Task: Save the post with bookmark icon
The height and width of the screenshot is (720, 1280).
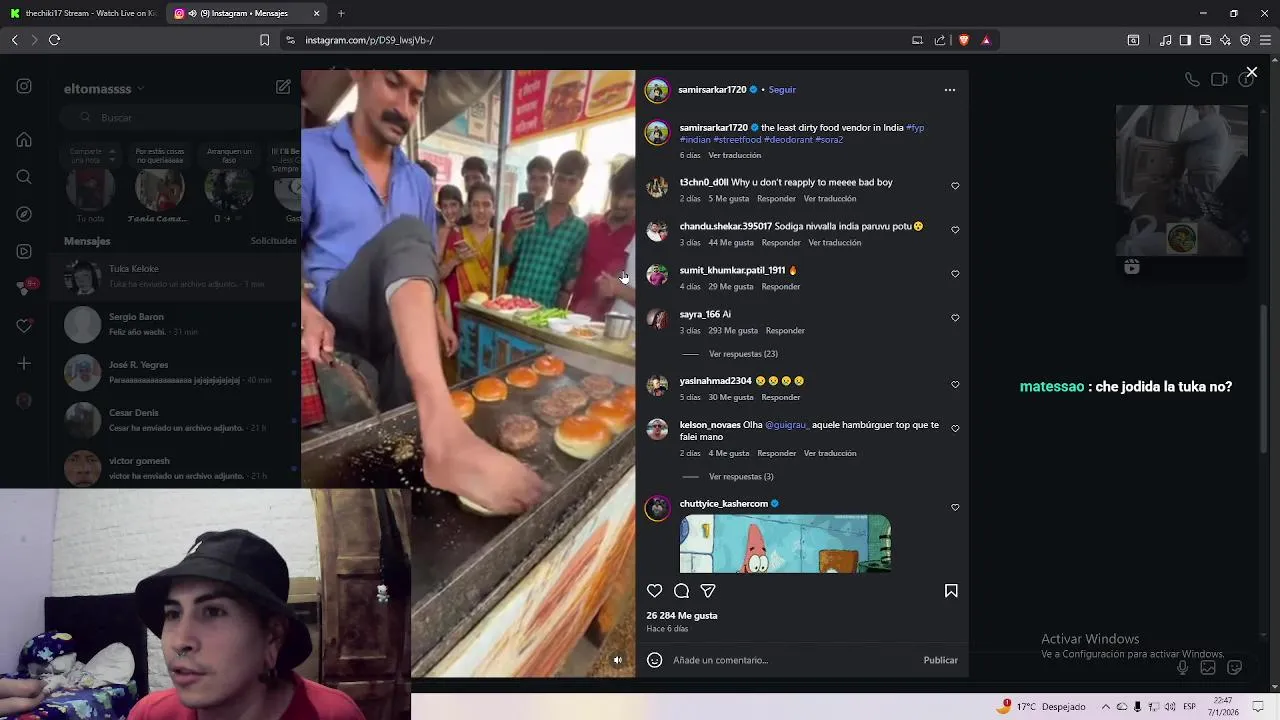Action: pyautogui.click(x=951, y=591)
